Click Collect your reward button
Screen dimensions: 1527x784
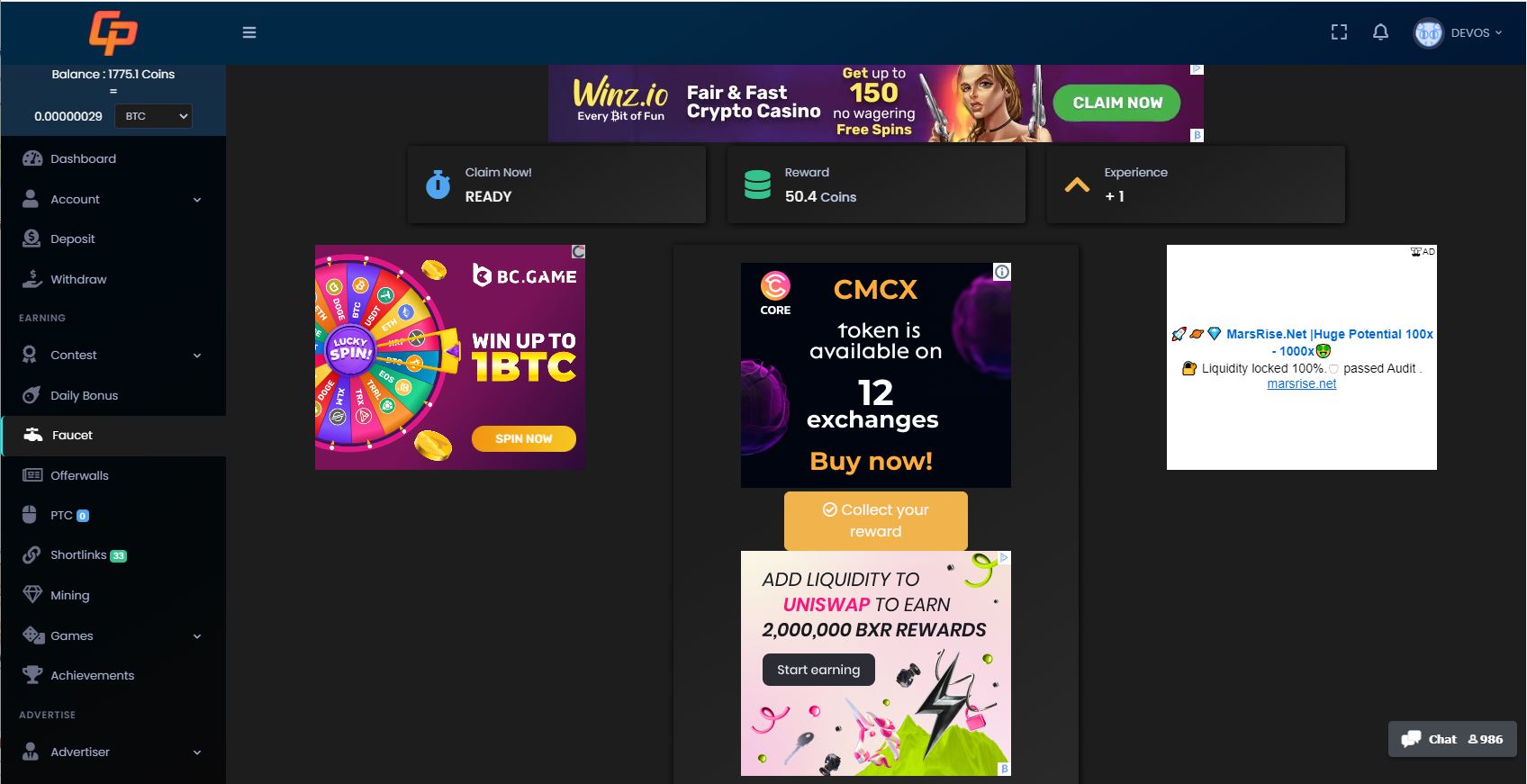[x=875, y=520]
